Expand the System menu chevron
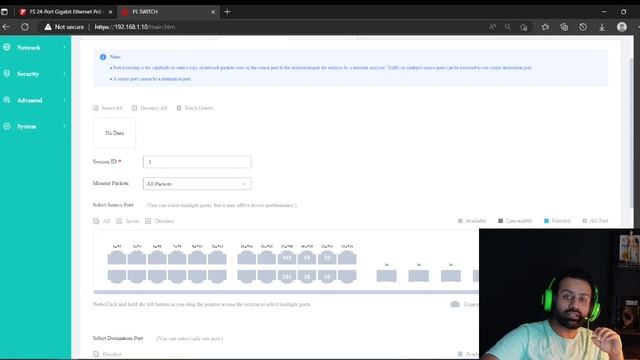 64,126
